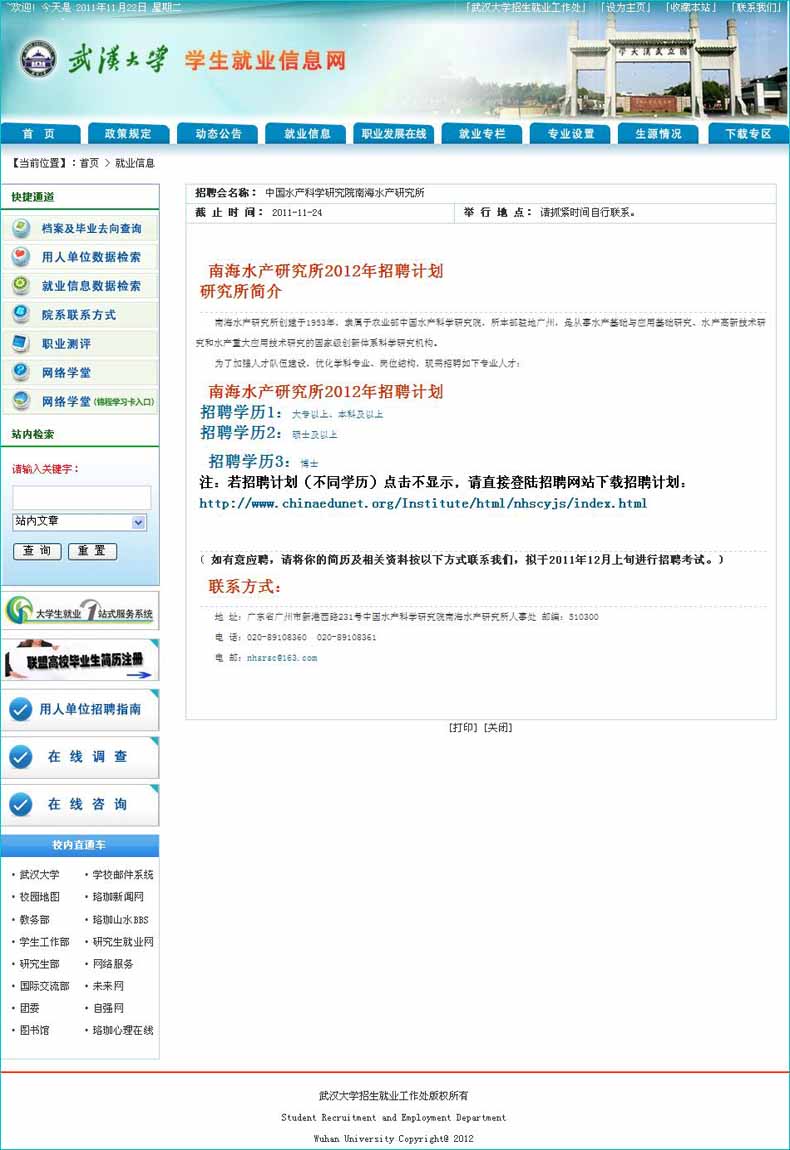Click 珞珈新闻网 campus link
This screenshot has height=1150, width=790.
pyautogui.click(x=118, y=897)
